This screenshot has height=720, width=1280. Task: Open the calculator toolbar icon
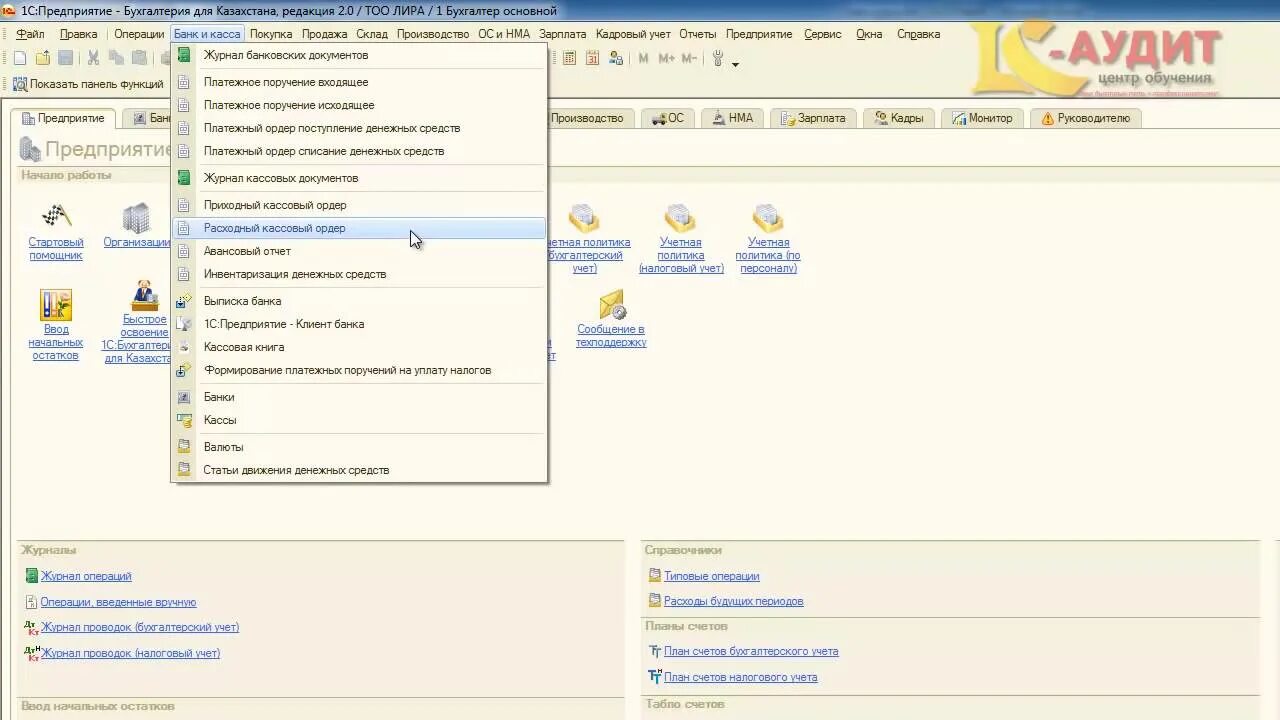point(569,59)
